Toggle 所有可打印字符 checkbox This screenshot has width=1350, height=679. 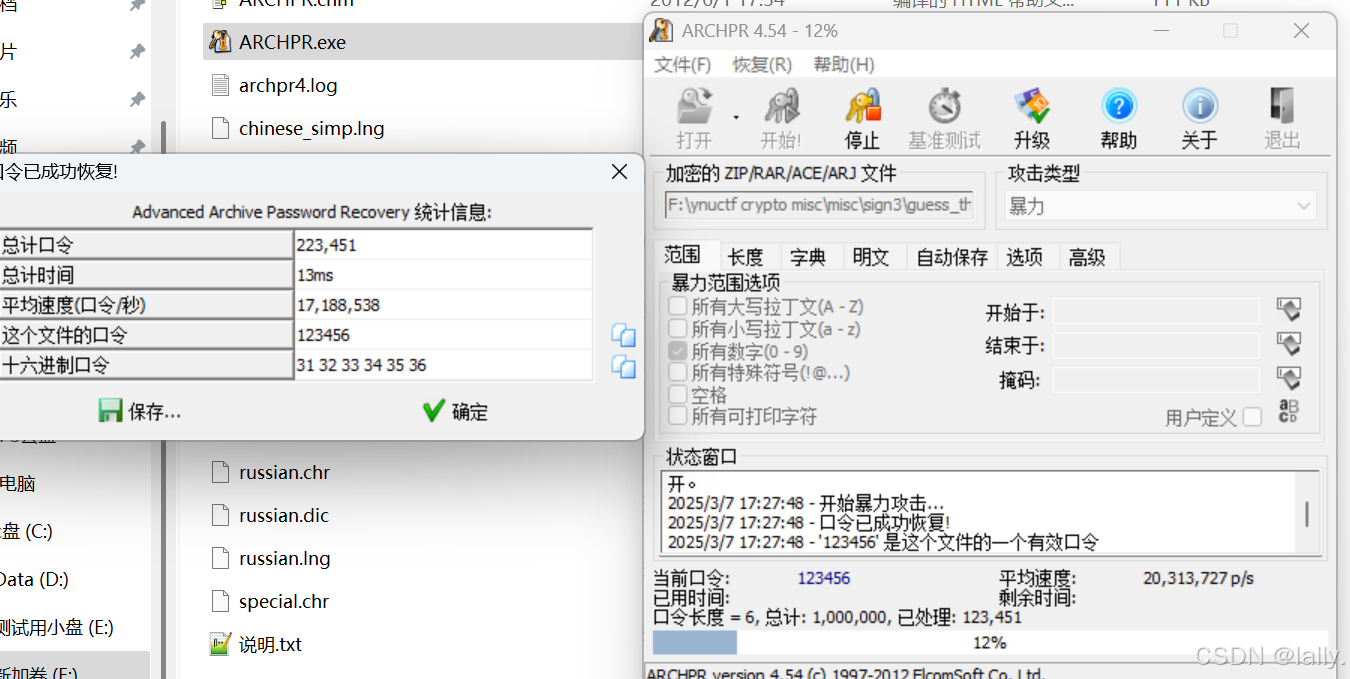tap(678, 416)
